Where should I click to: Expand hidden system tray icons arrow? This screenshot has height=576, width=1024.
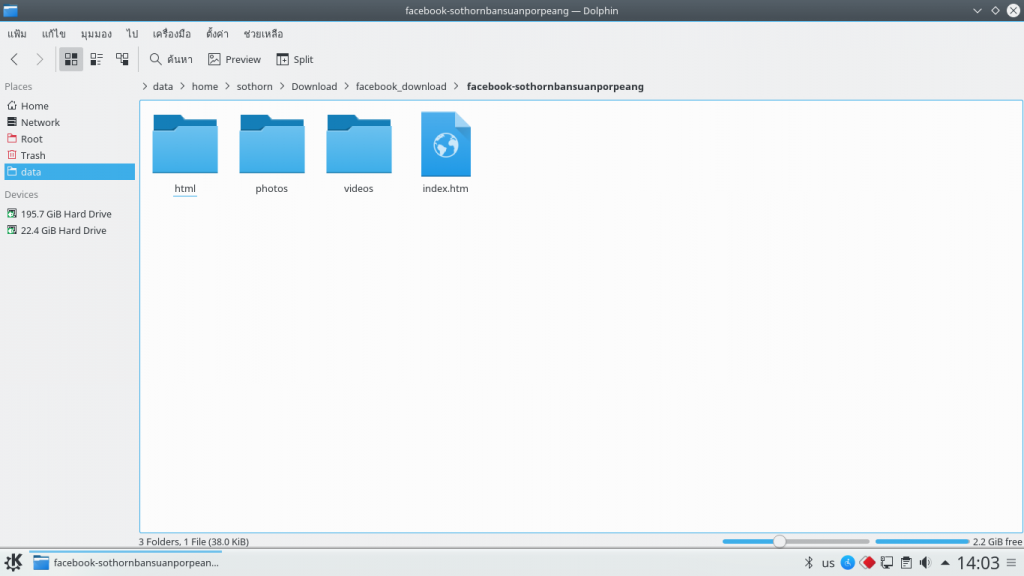(945, 562)
